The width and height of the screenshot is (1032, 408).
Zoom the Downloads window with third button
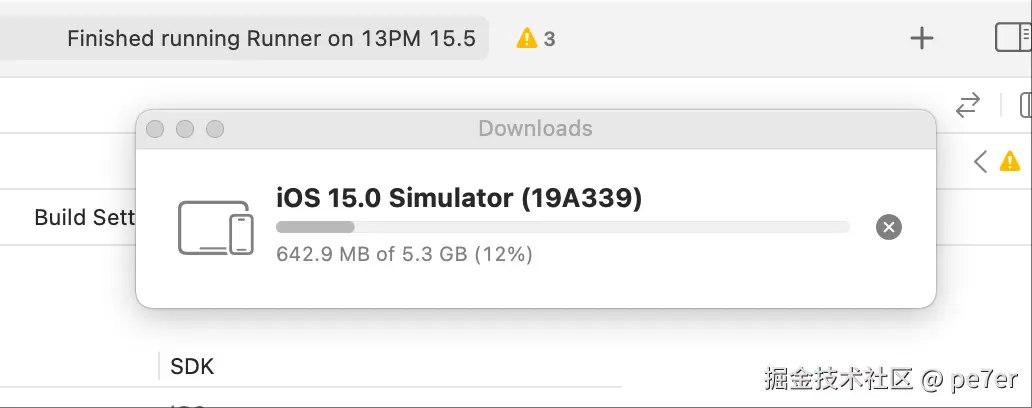(214, 129)
